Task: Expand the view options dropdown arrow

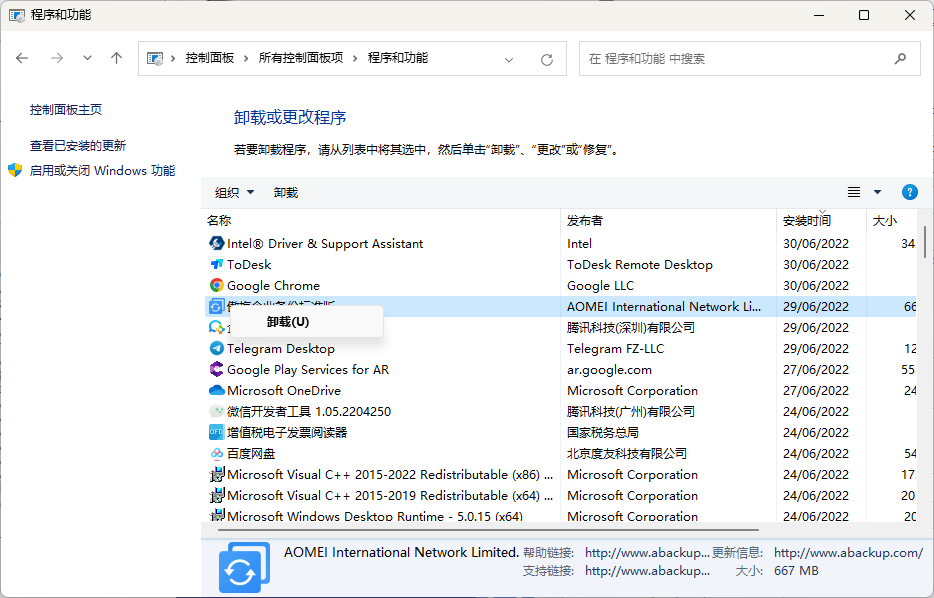Action: 878,192
